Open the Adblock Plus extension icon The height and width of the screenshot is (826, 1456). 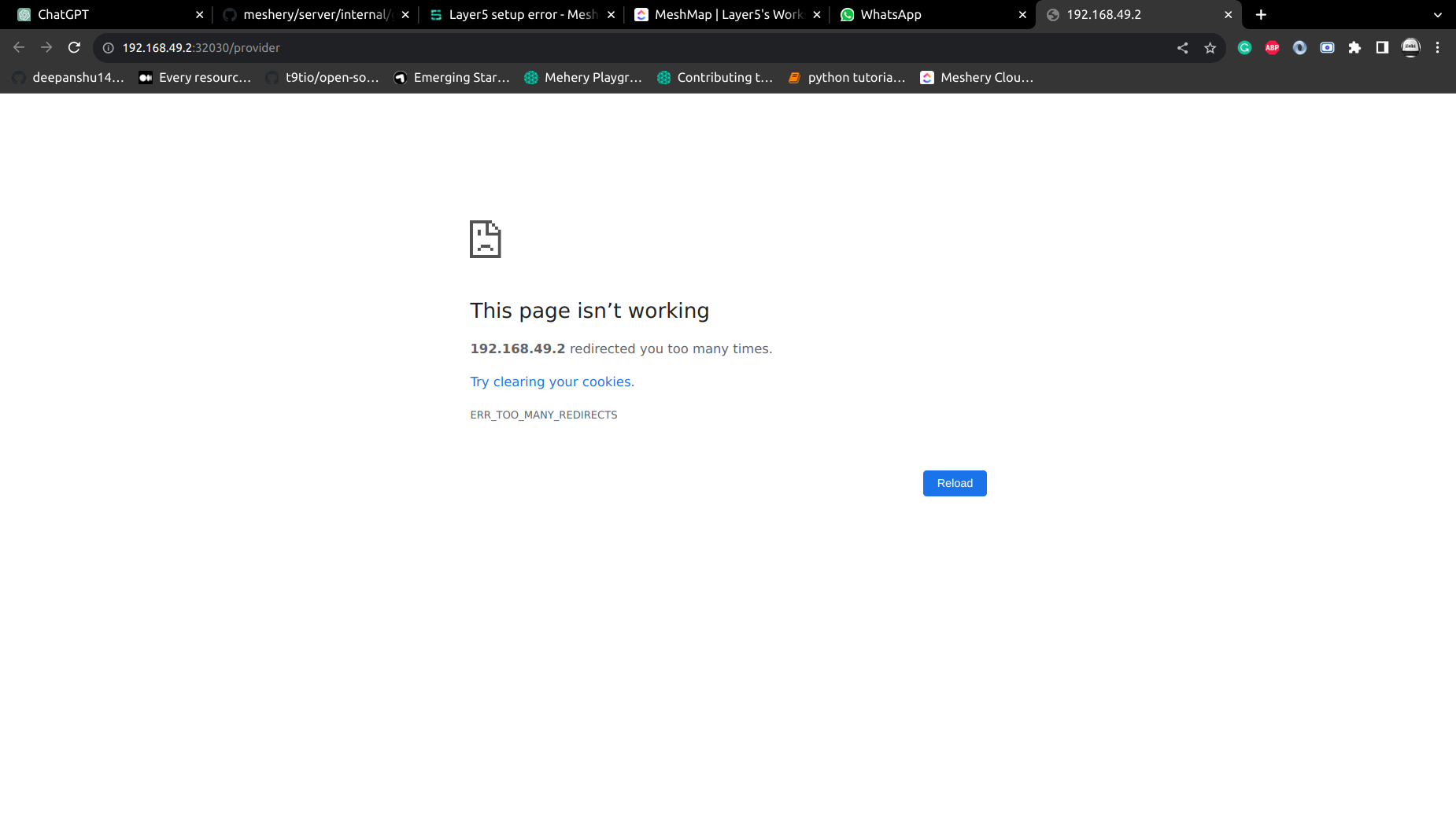pyautogui.click(x=1272, y=48)
